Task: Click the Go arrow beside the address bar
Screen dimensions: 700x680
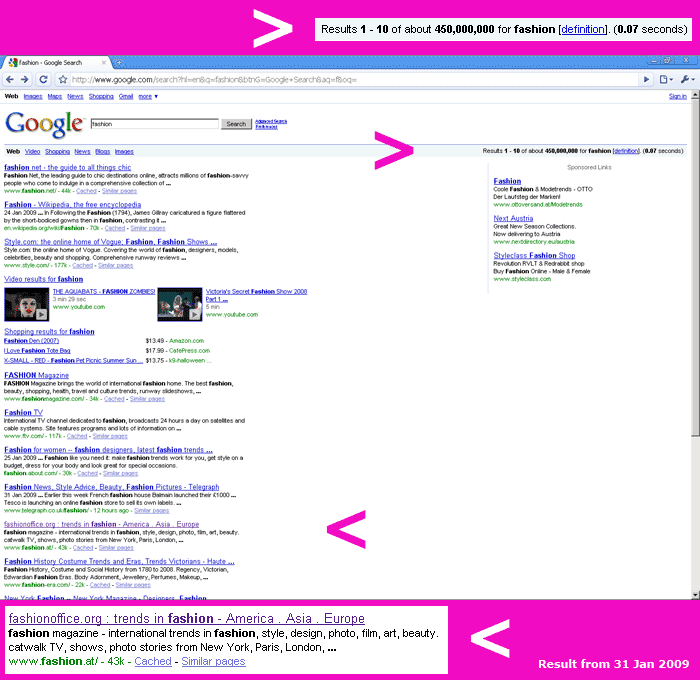Action: (646, 79)
